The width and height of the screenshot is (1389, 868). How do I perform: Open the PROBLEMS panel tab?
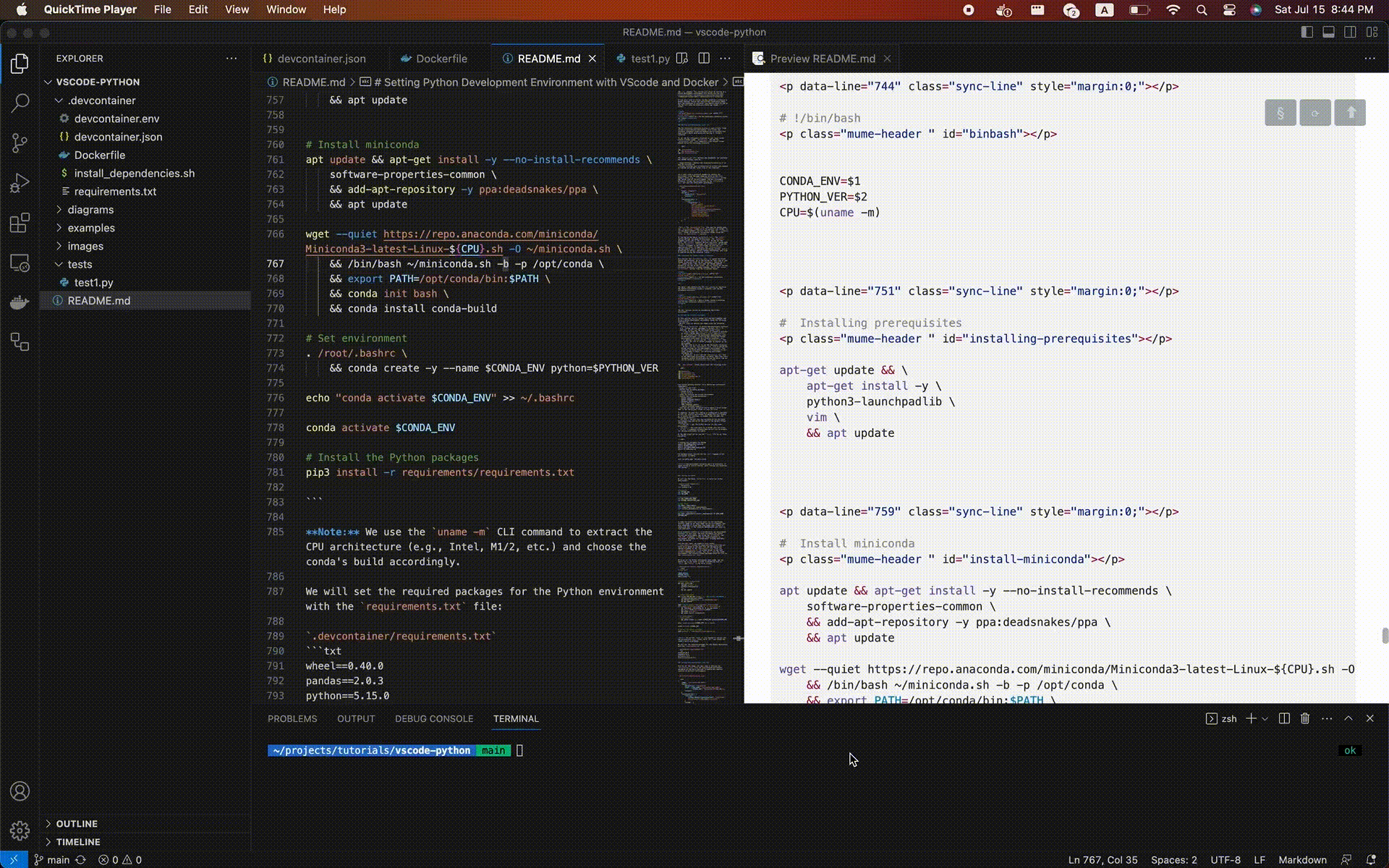tap(292, 719)
